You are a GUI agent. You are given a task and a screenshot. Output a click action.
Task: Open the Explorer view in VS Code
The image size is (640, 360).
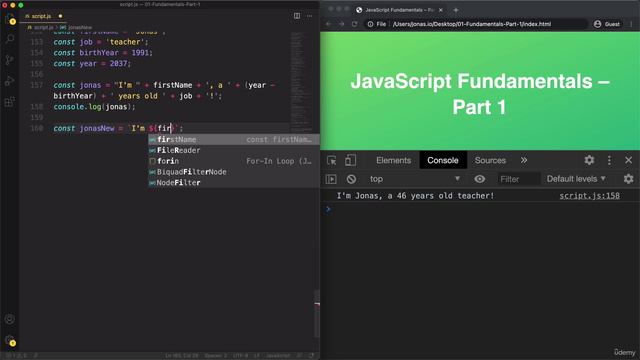pos(9,19)
